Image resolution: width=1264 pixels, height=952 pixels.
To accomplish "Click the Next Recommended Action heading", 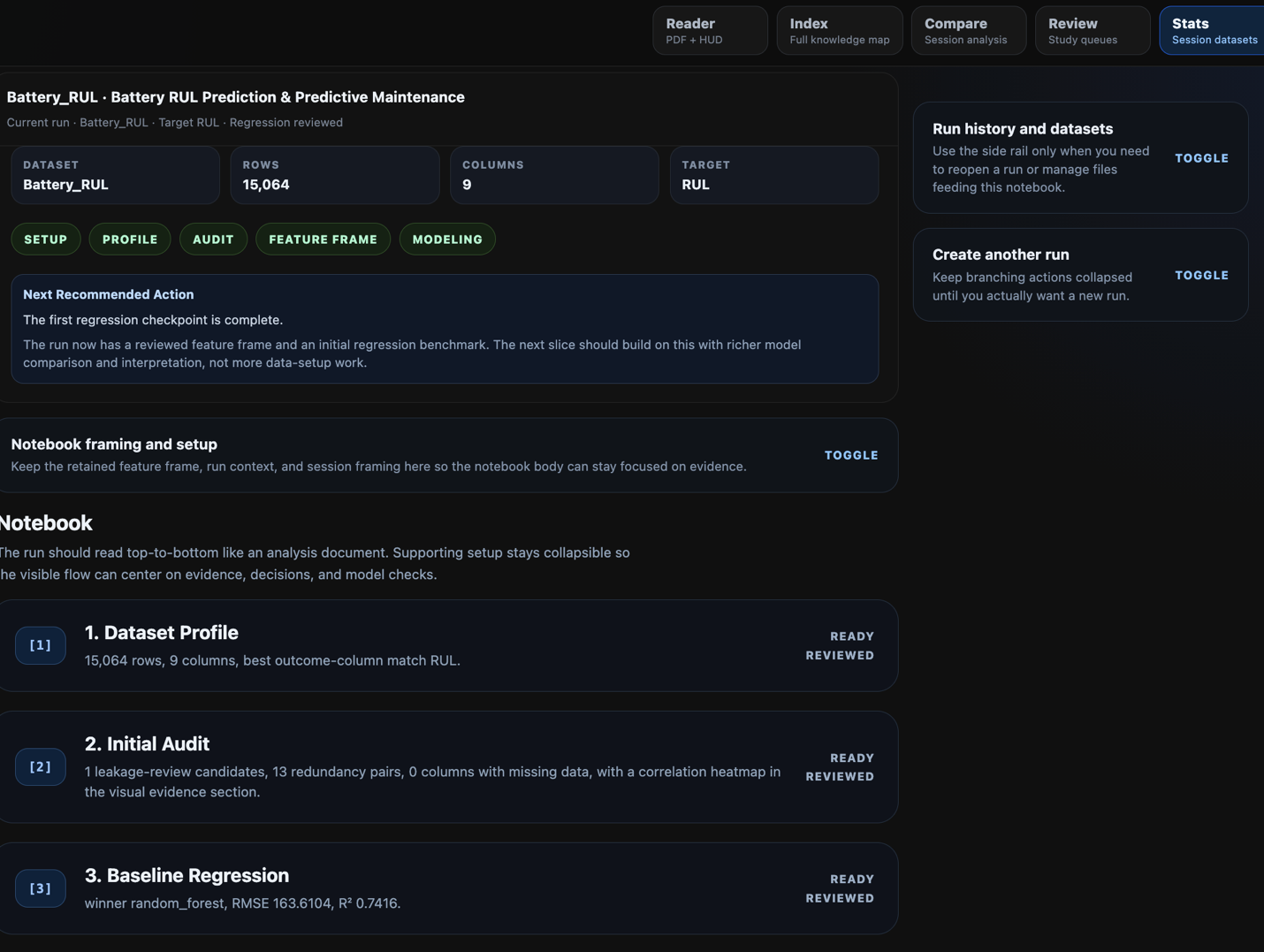I will pyautogui.click(x=108, y=294).
